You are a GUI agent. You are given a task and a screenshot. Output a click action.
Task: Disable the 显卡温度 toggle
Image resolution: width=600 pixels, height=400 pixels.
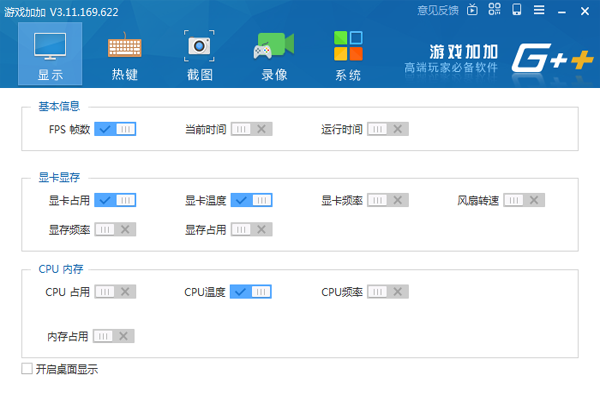(251, 200)
